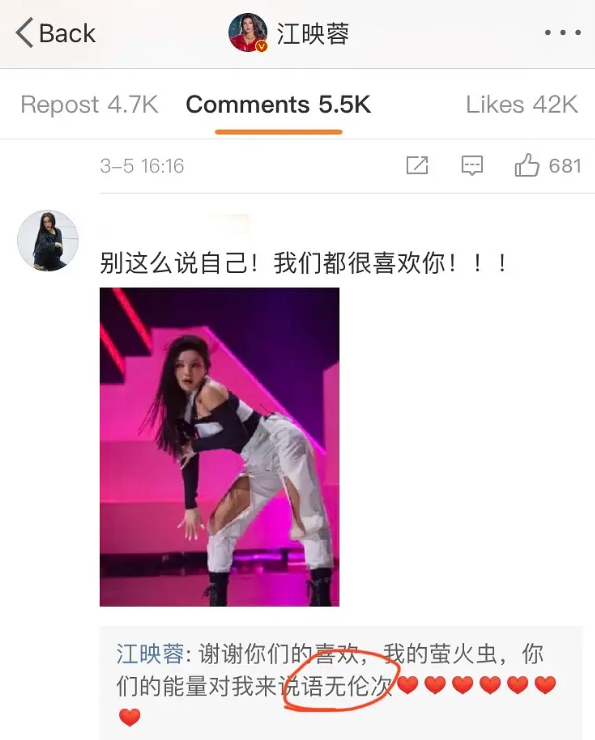Tap the reply speech bubble icon
Viewport: 595px width, 740px height.
pos(472,166)
